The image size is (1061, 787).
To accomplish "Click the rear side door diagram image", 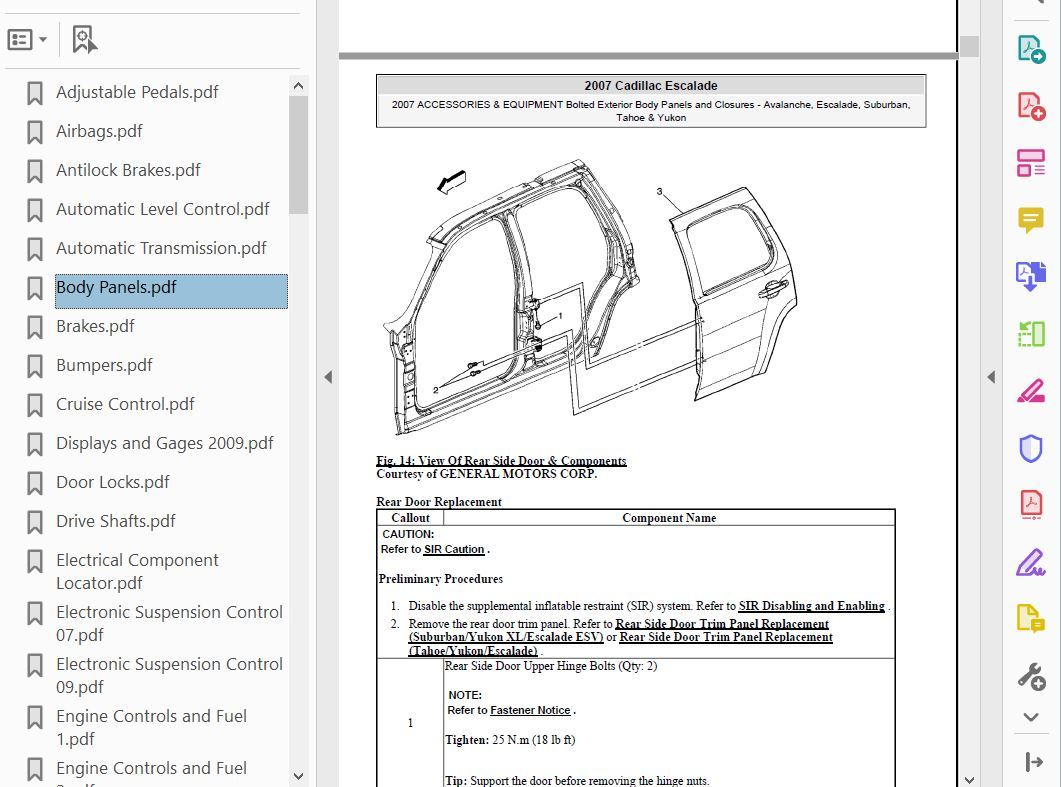I will click(x=590, y=296).
